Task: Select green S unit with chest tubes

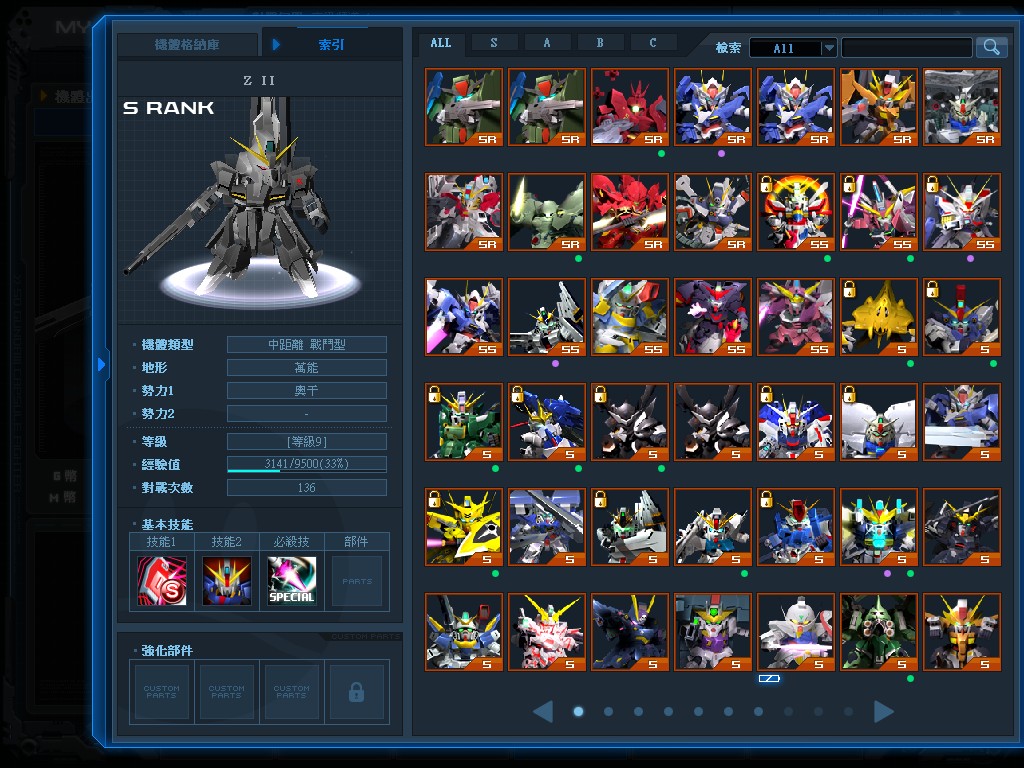Action: coord(878,632)
